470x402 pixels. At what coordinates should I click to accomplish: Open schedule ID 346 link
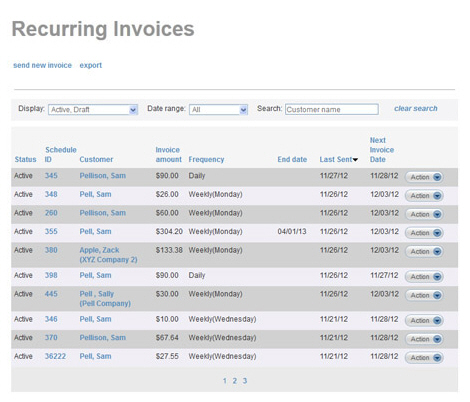pos(51,319)
